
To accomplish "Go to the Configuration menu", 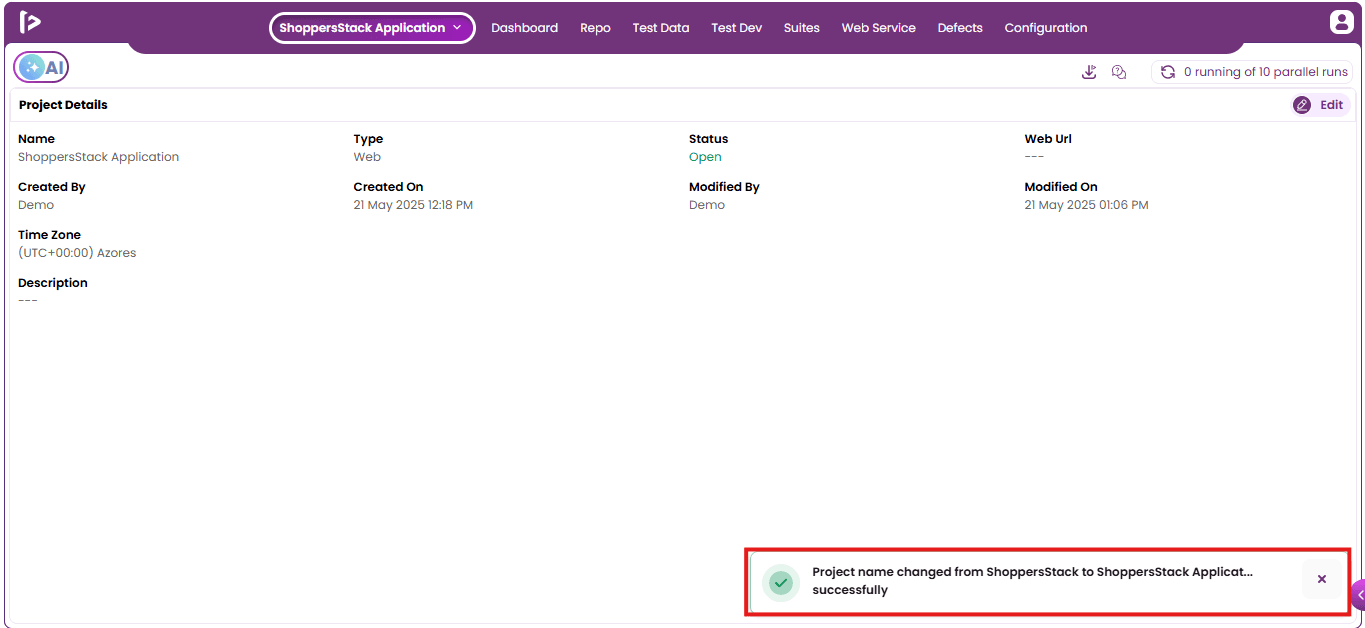I will [x=1046, y=28].
